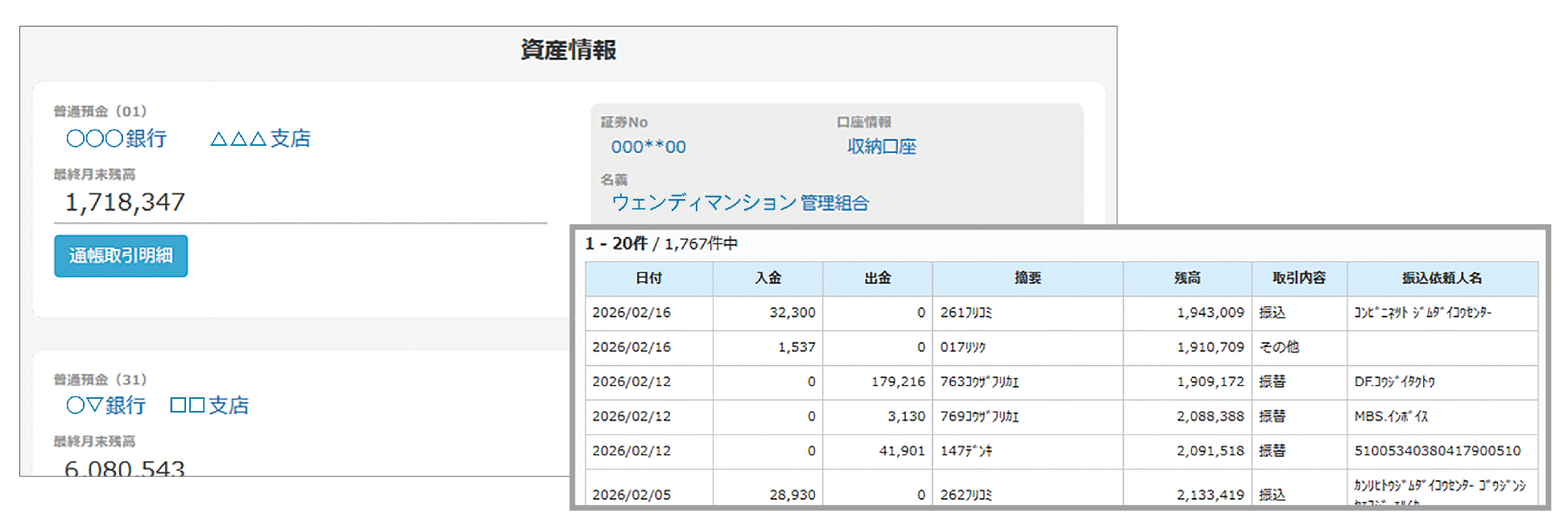Click the 1 - 20件 / 1,767件中 record count
This screenshot has height=531, width=1568.
tap(661, 243)
